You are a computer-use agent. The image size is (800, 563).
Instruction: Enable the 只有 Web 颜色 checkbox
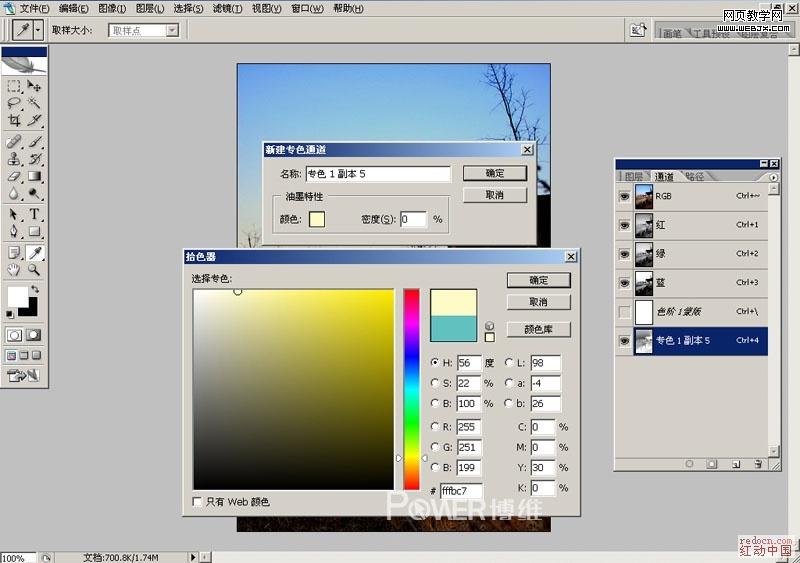point(197,502)
